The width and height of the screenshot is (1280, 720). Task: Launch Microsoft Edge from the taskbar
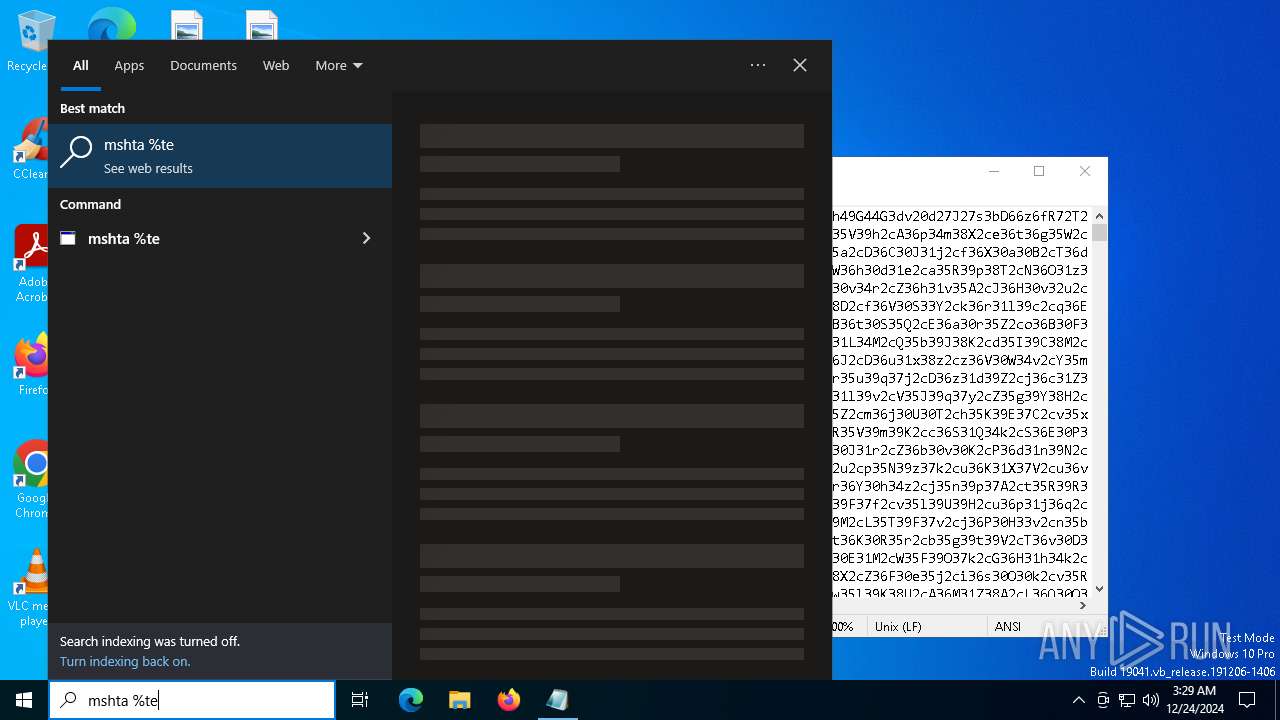point(411,700)
